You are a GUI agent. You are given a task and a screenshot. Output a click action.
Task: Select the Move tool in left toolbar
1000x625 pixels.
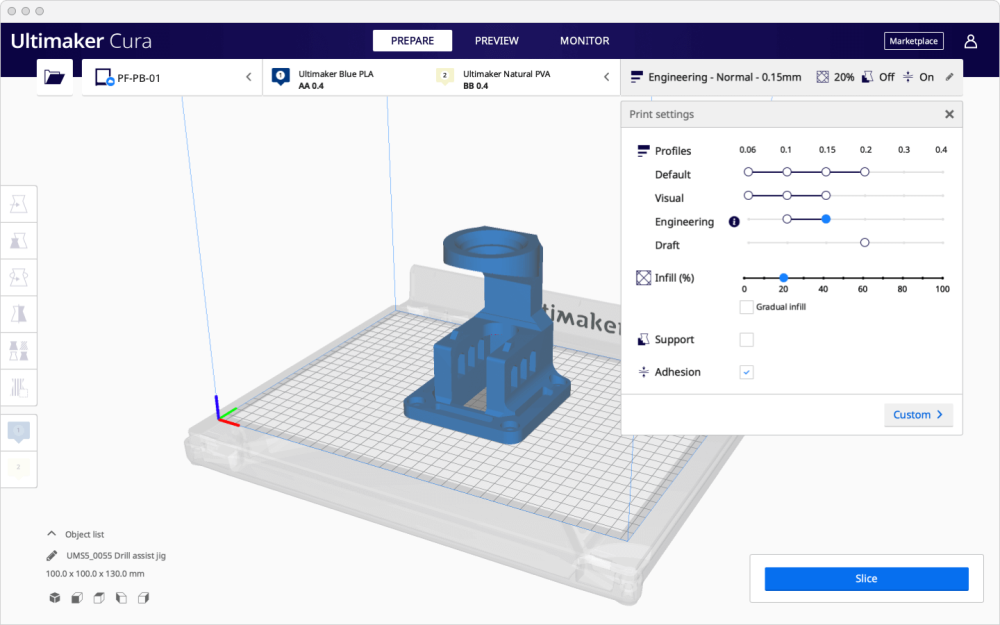coord(18,204)
